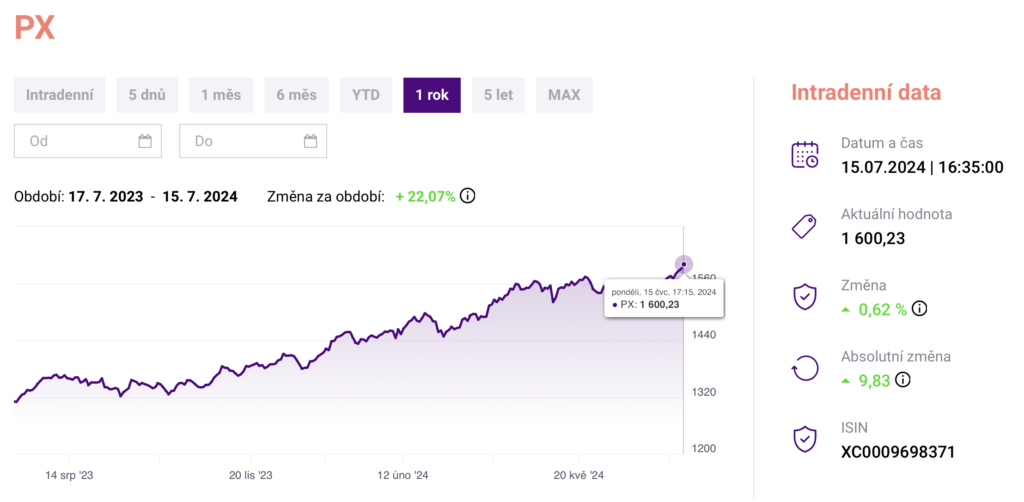Select the 1 měs time range

(221, 95)
